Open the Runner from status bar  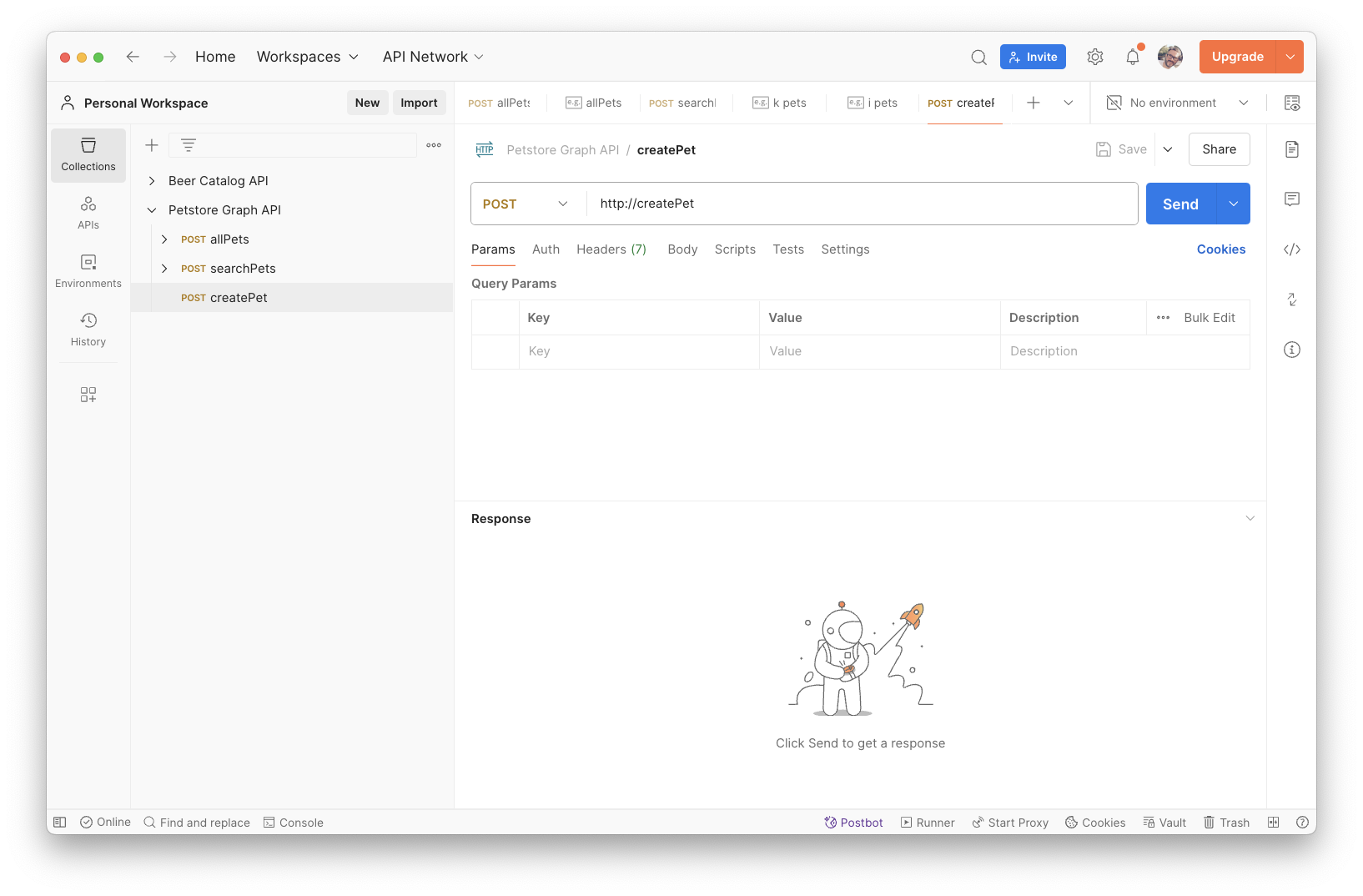(x=927, y=822)
